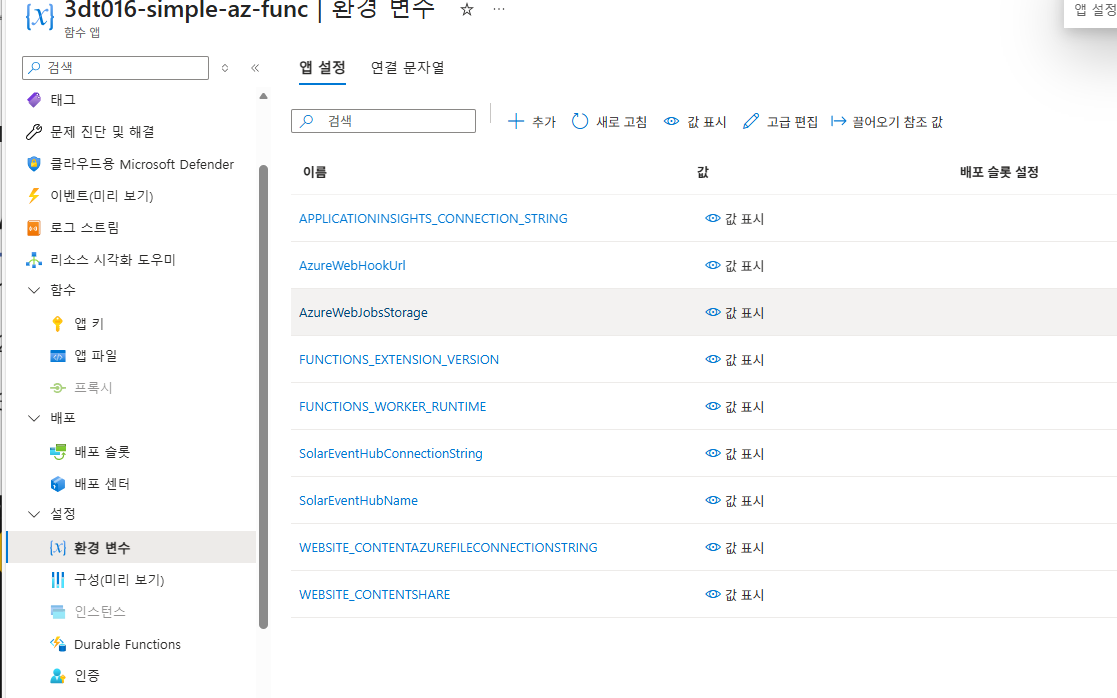Click the 이름 column header
The height and width of the screenshot is (698, 1117).
314,172
